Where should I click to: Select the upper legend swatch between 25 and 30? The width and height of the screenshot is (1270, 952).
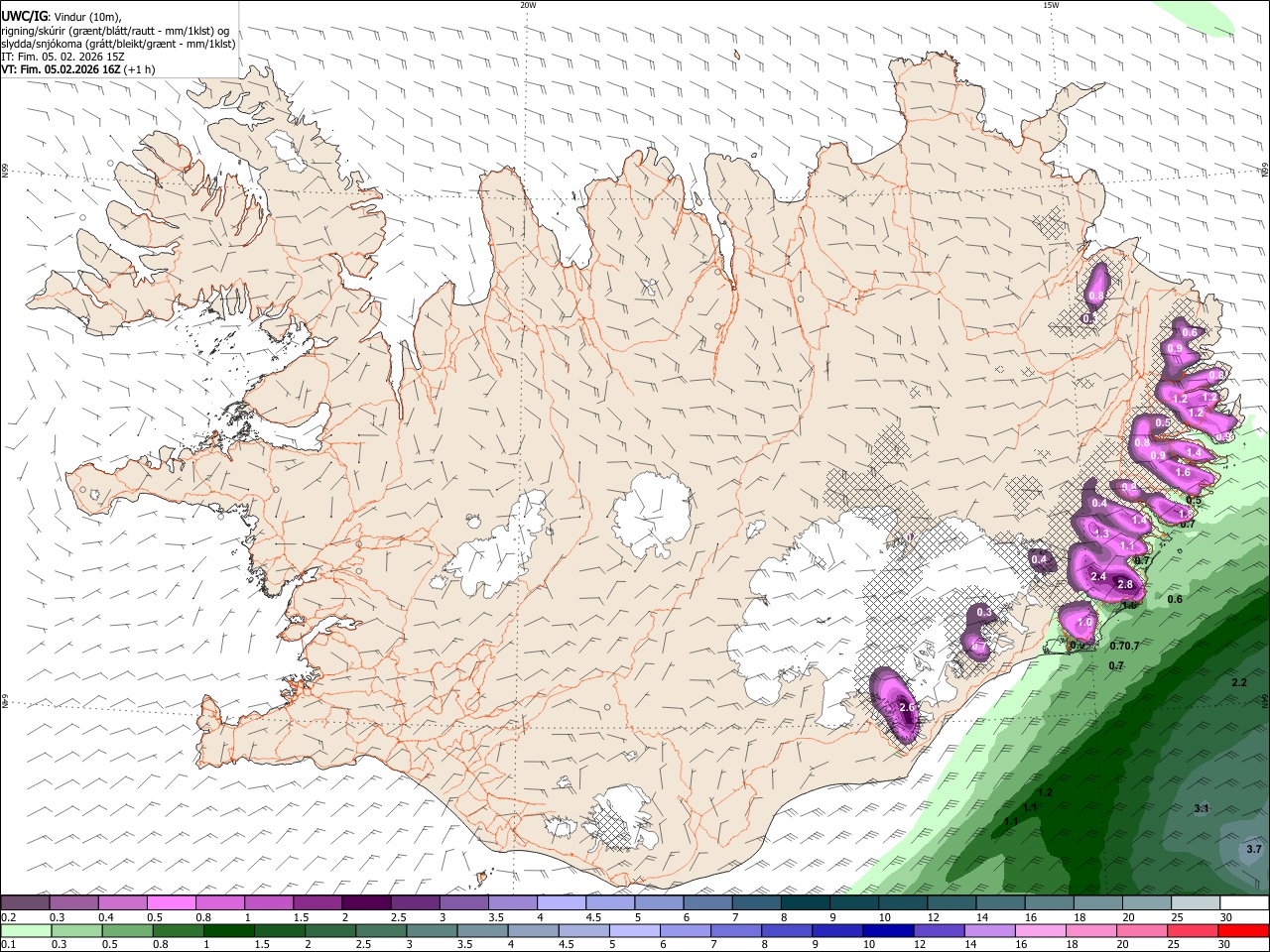1195,902
